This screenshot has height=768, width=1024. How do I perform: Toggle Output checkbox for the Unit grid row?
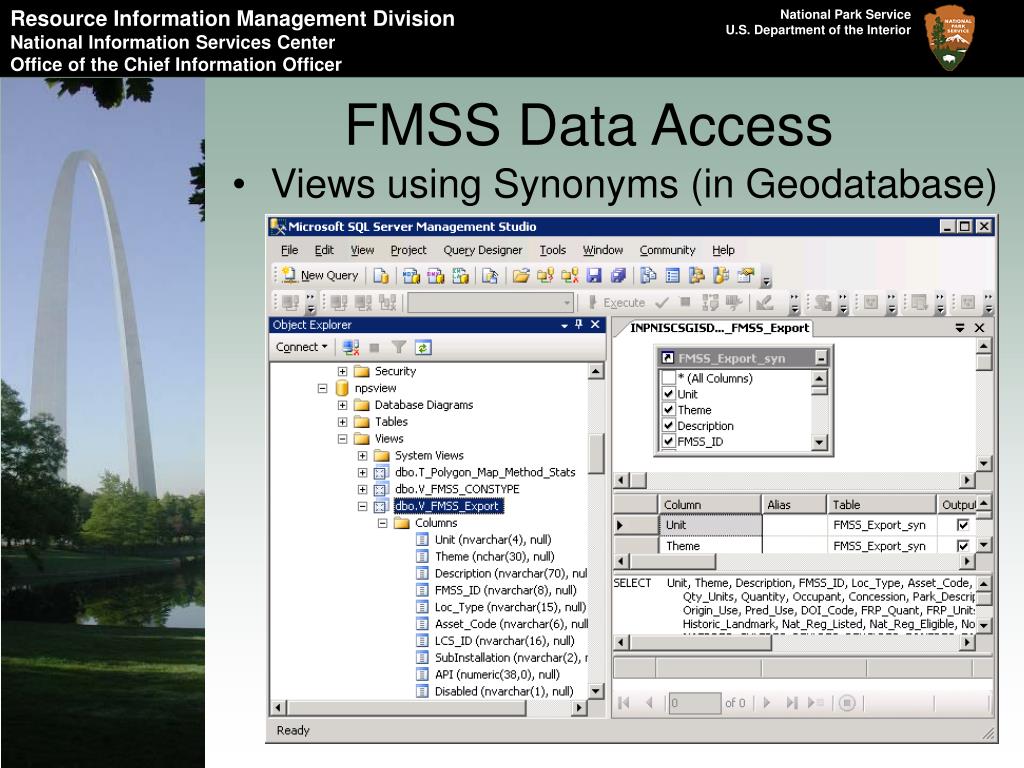pos(963,524)
